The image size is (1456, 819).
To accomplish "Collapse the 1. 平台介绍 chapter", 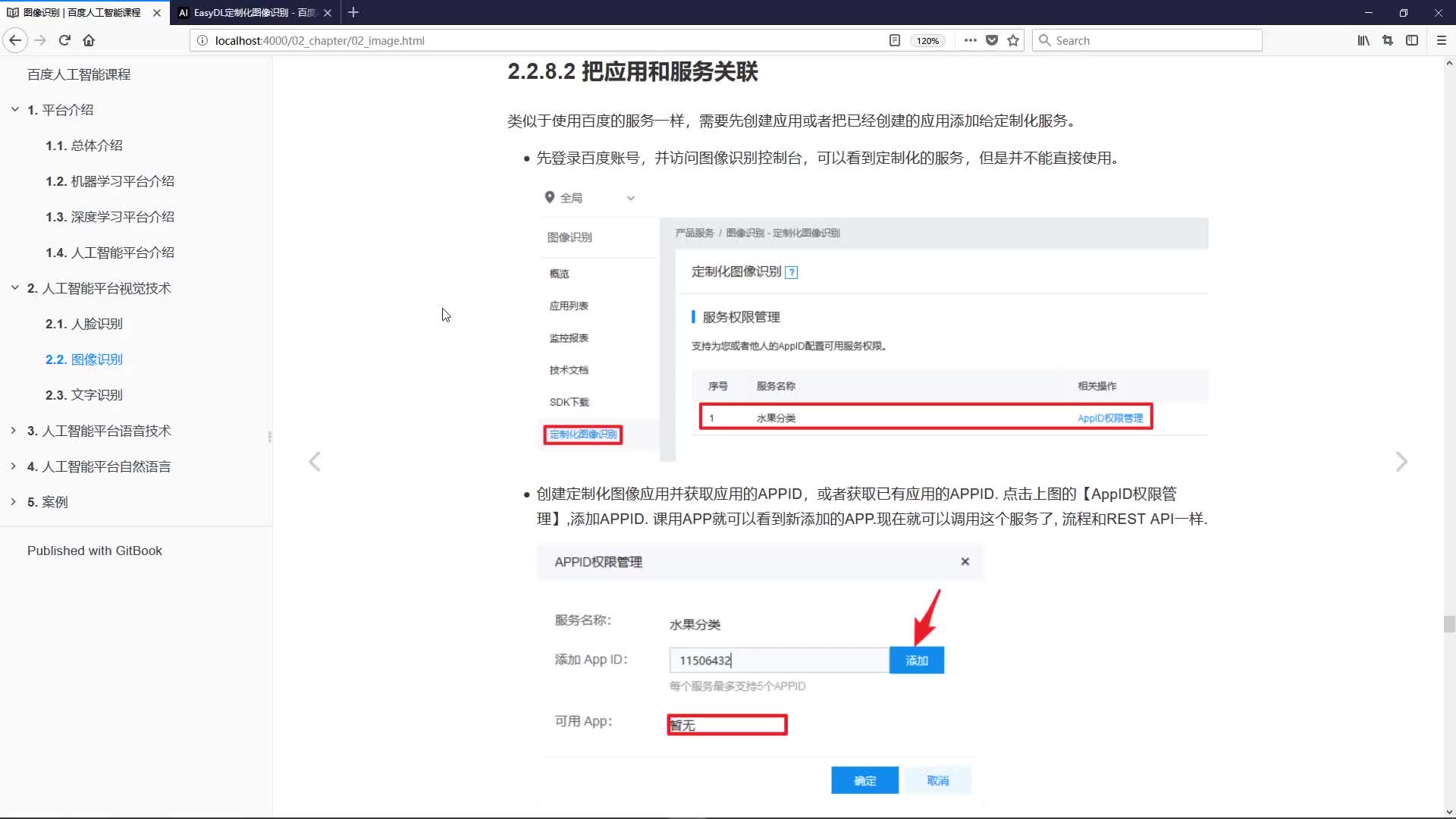I will pyautogui.click(x=14, y=110).
